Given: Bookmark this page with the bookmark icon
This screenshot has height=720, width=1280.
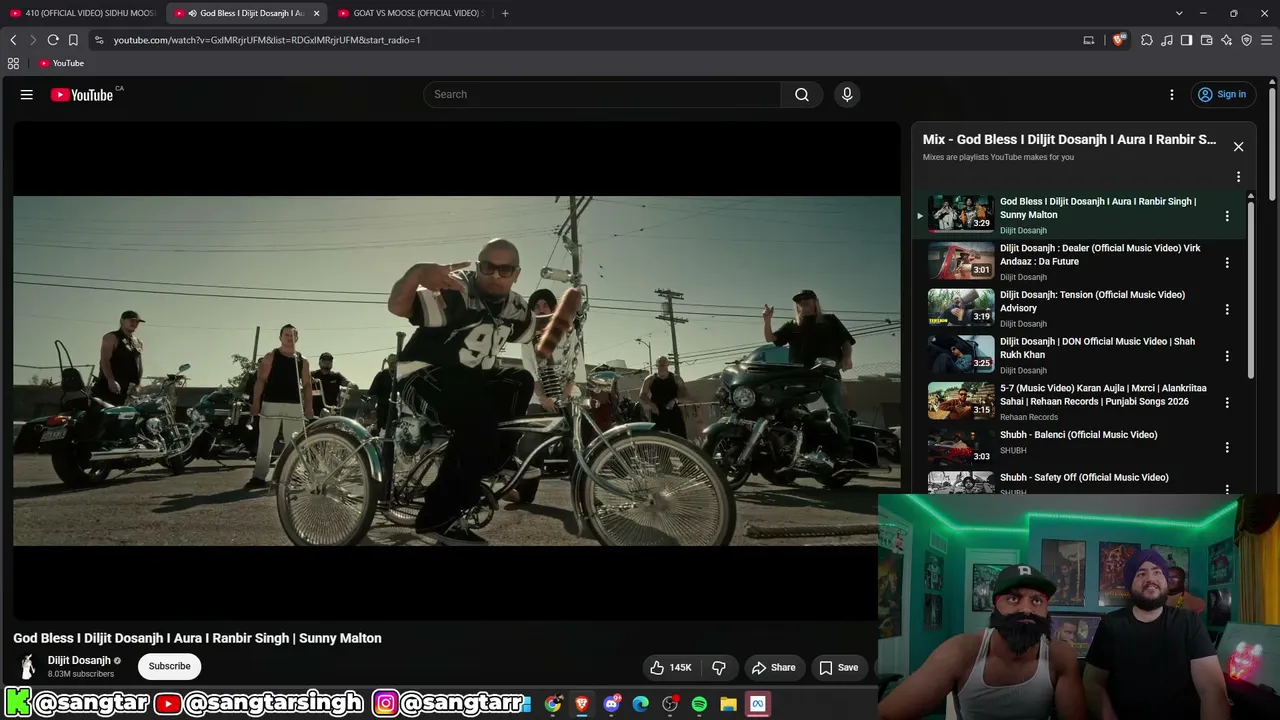Looking at the screenshot, I should (x=73, y=40).
